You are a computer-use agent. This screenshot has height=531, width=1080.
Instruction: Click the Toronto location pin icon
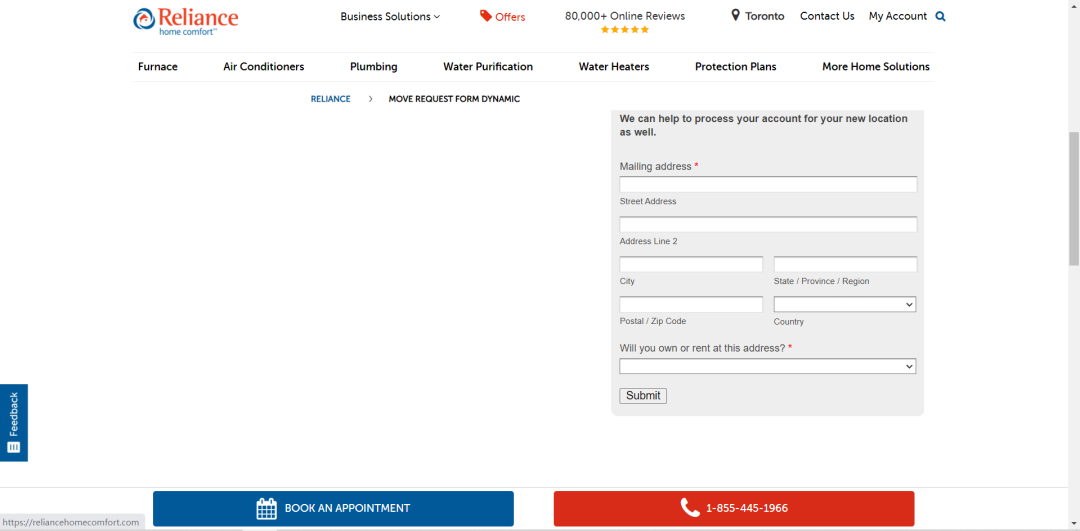(x=736, y=15)
